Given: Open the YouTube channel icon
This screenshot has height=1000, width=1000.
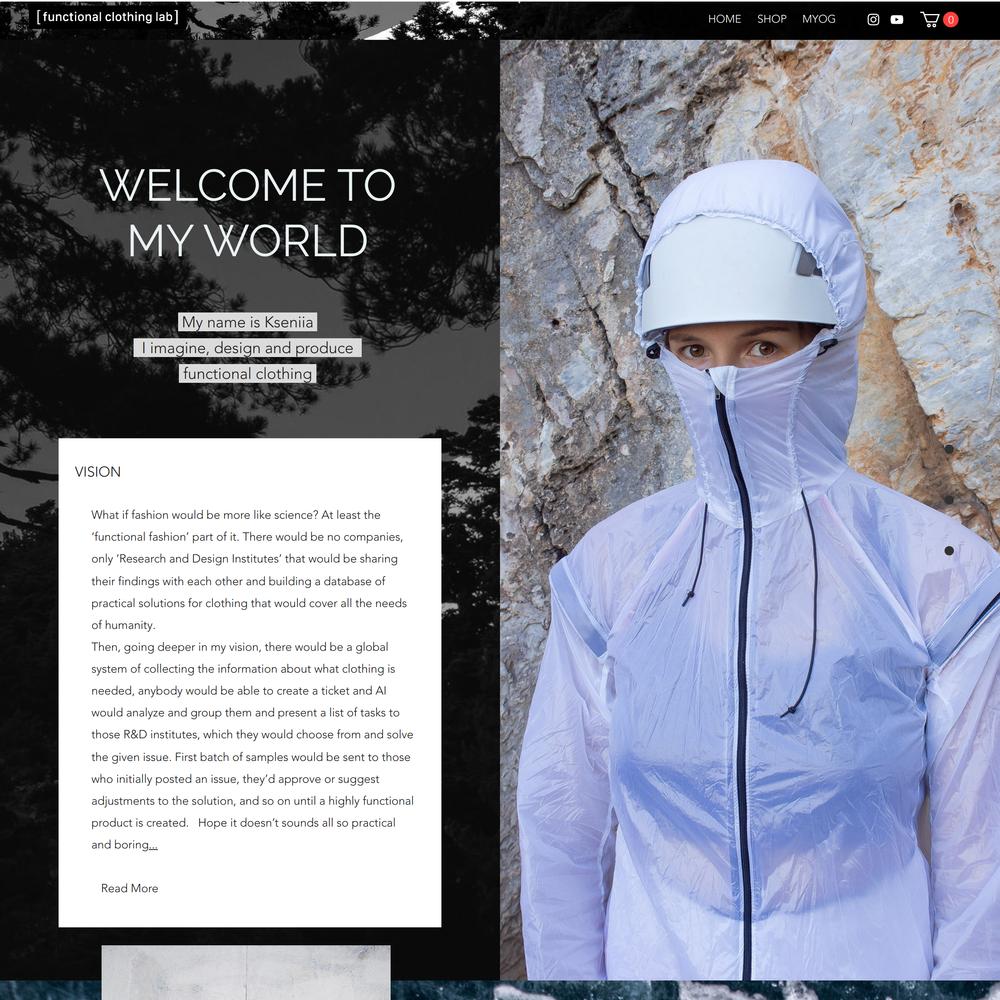Looking at the screenshot, I should [897, 19].
